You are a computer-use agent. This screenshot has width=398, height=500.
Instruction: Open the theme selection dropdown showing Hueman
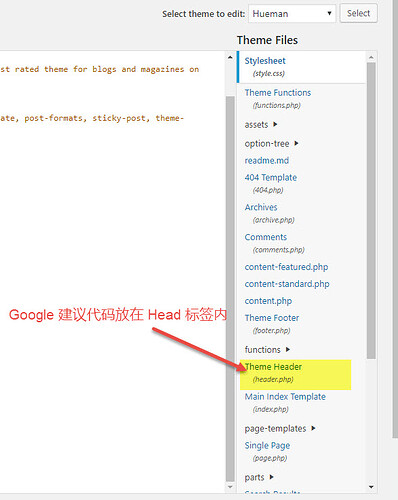(x=292, y=14)
